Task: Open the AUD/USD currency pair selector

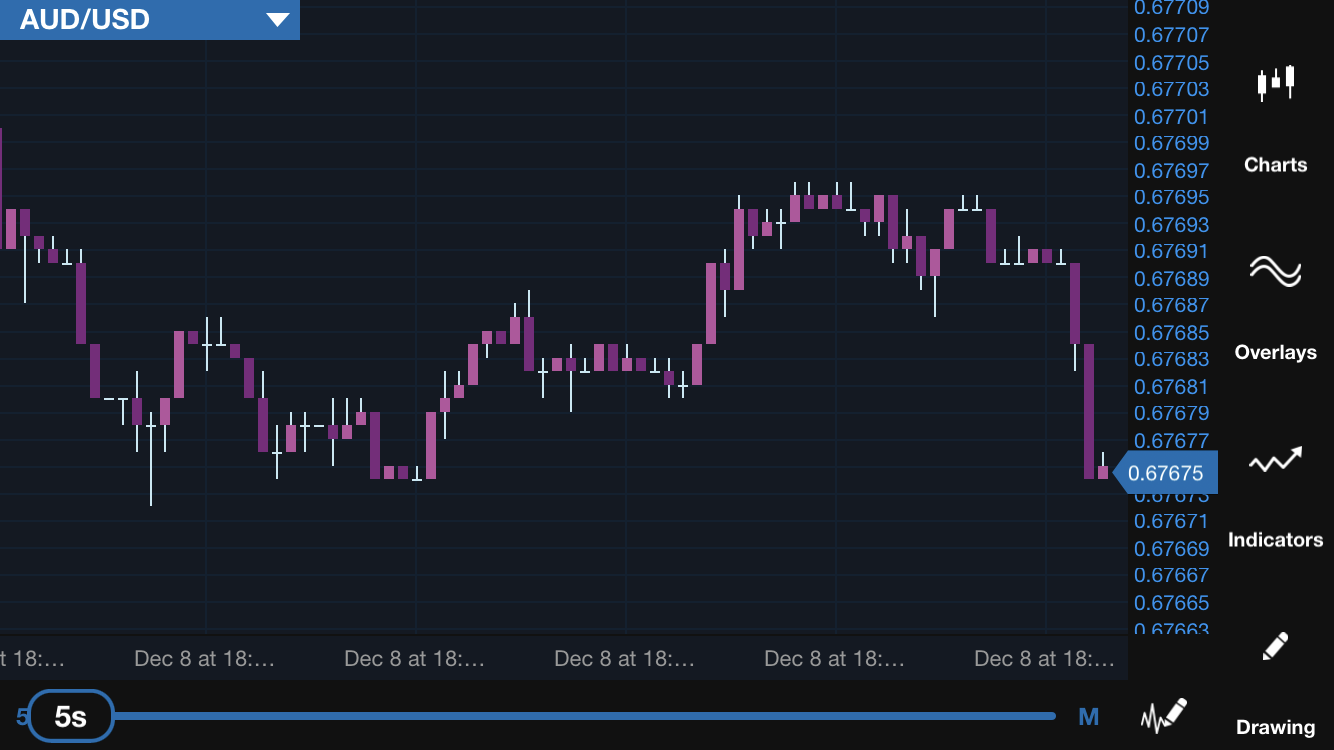Action: point(85,19)
